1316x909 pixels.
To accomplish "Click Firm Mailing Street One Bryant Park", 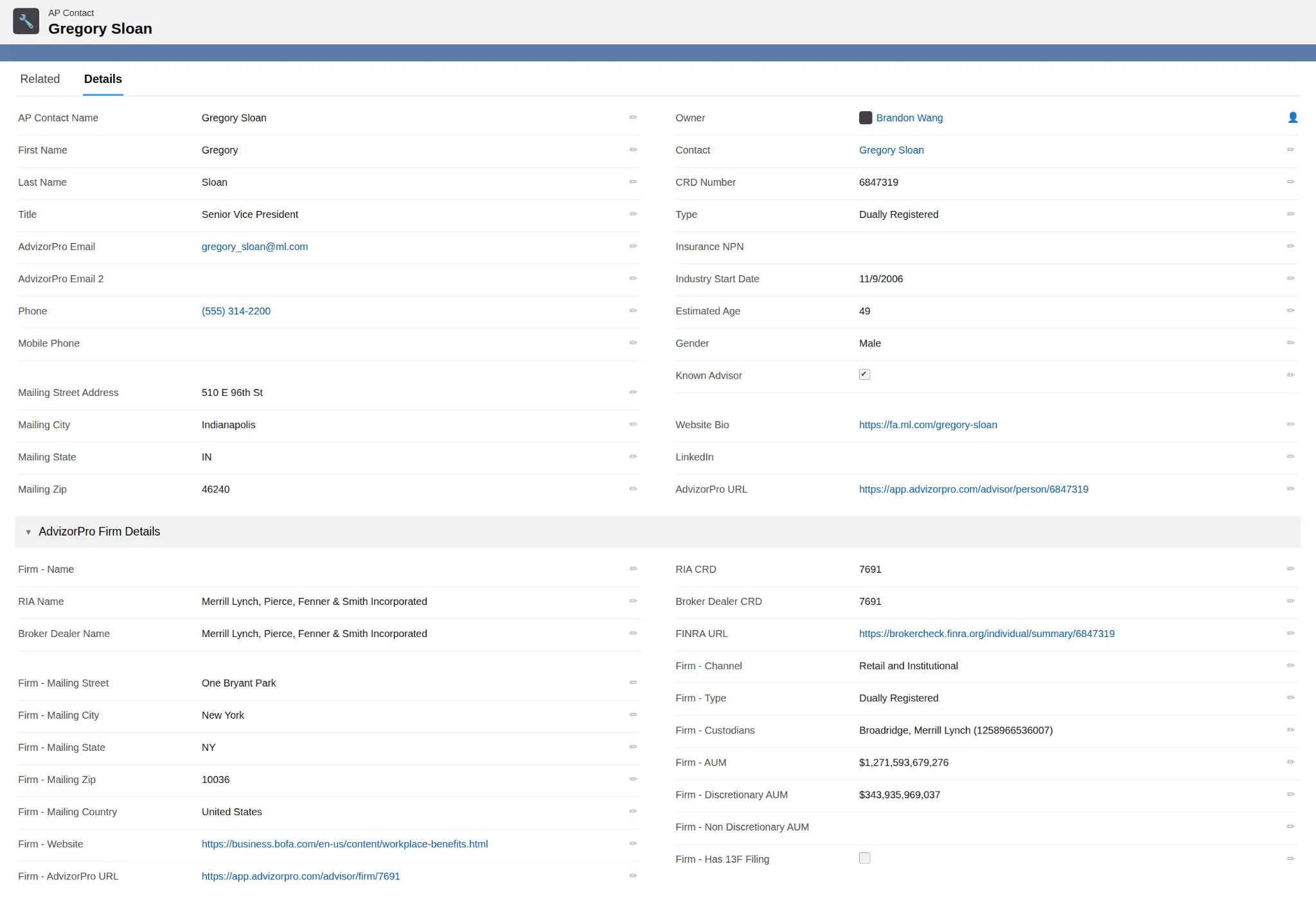I will [238, 683].
